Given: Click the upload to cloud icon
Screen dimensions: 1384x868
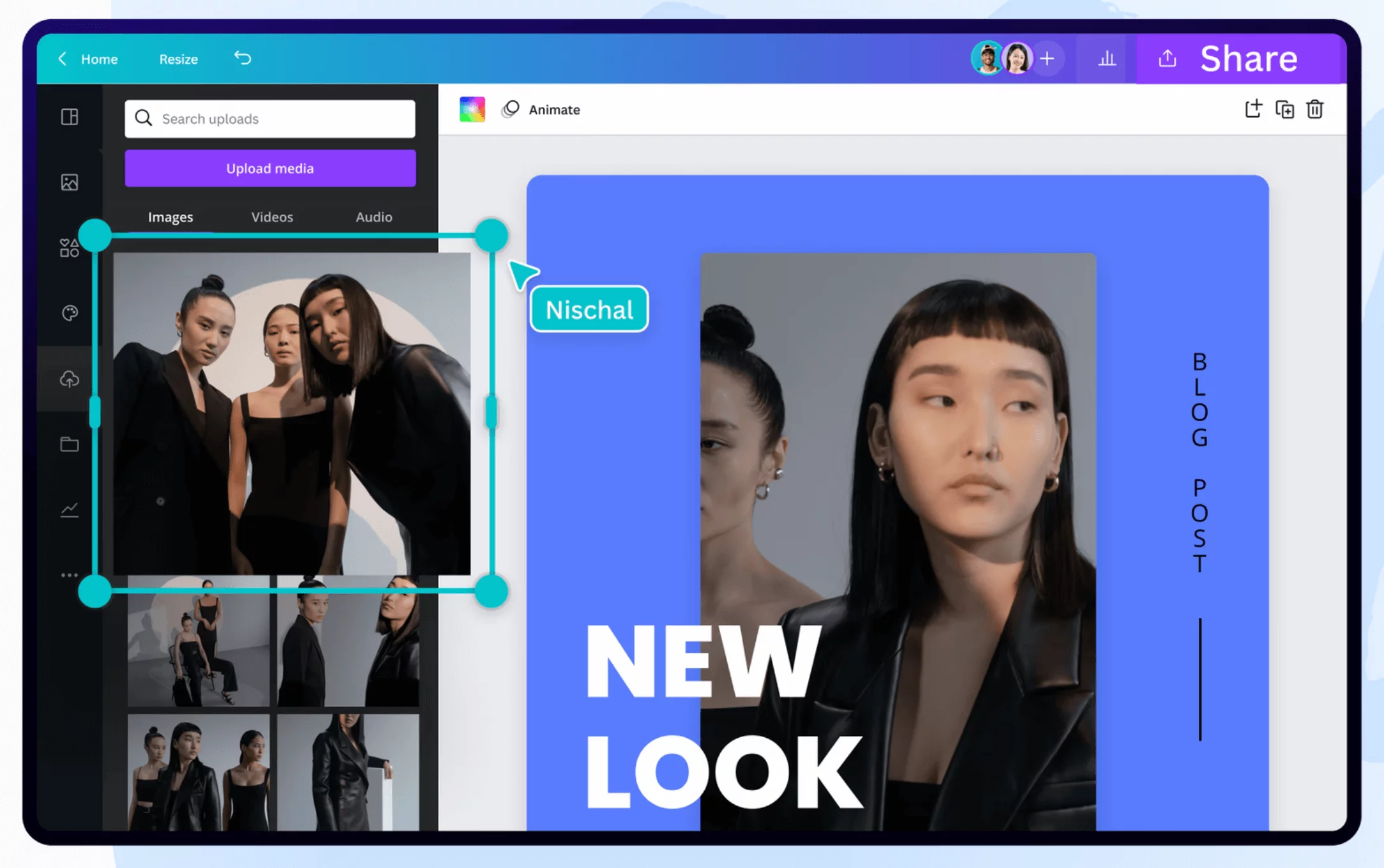Looking at the screenshot, I should click(x=68, y=379).
